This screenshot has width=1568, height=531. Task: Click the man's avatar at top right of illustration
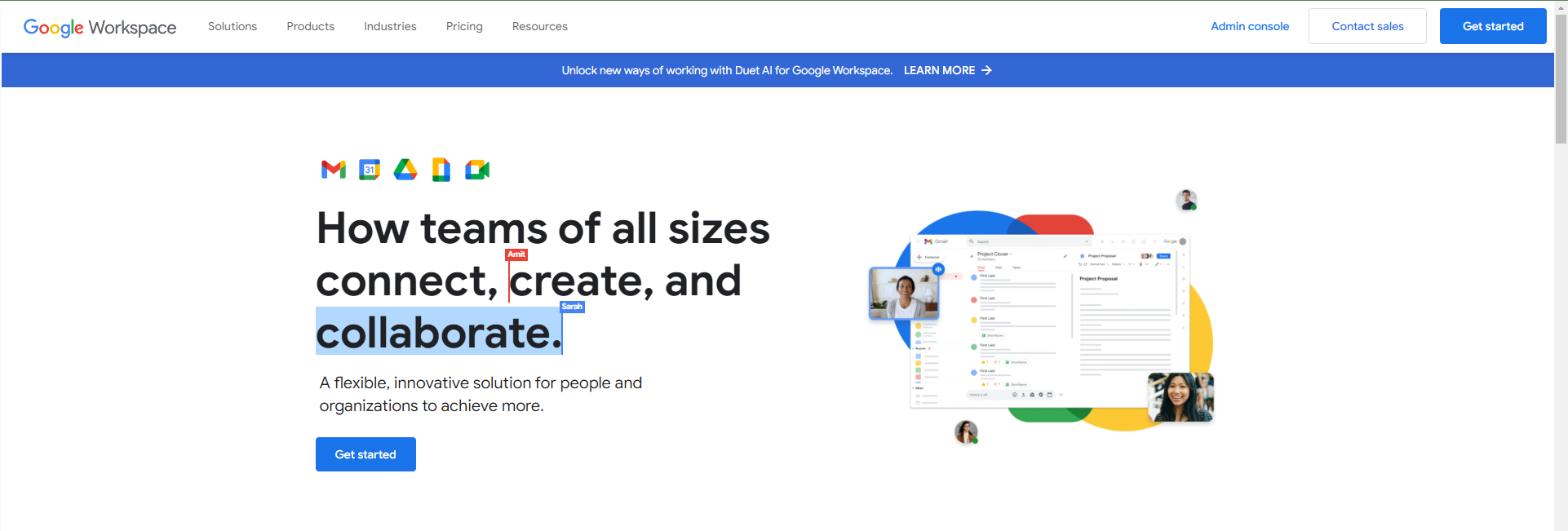[1186, 200]
